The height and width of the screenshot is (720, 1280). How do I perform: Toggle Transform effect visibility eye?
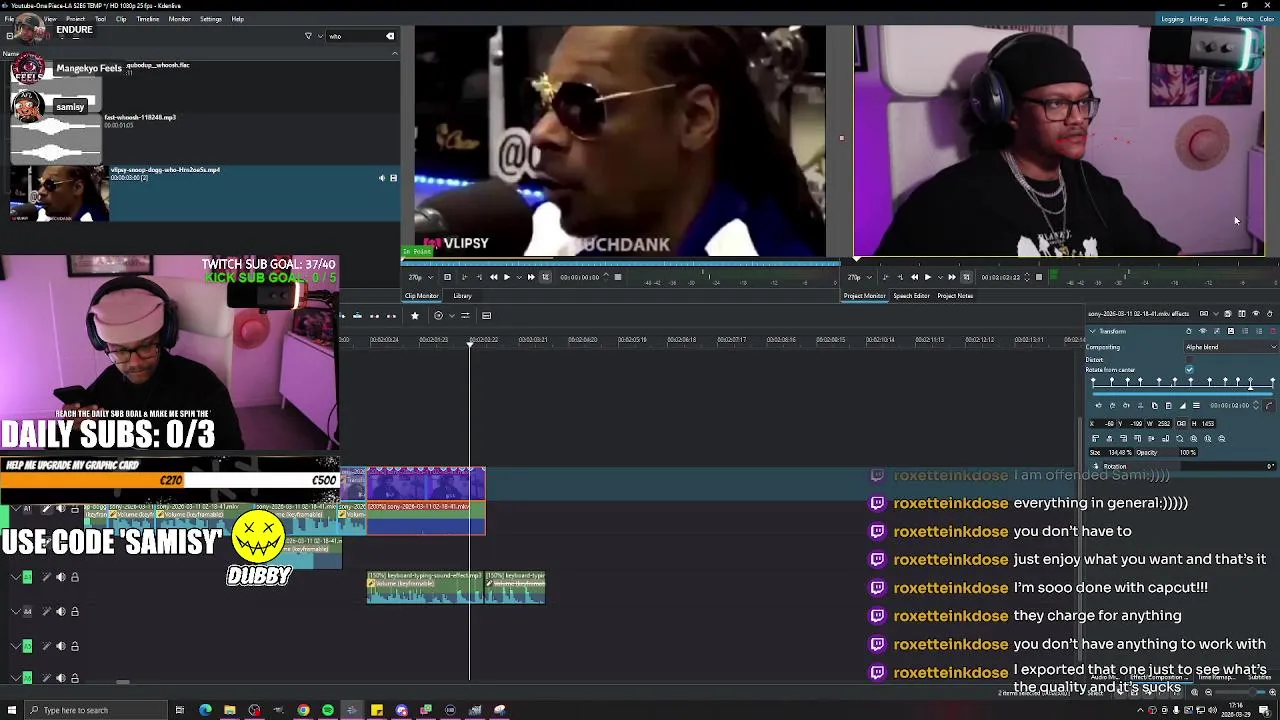[x=1203, y=331]
